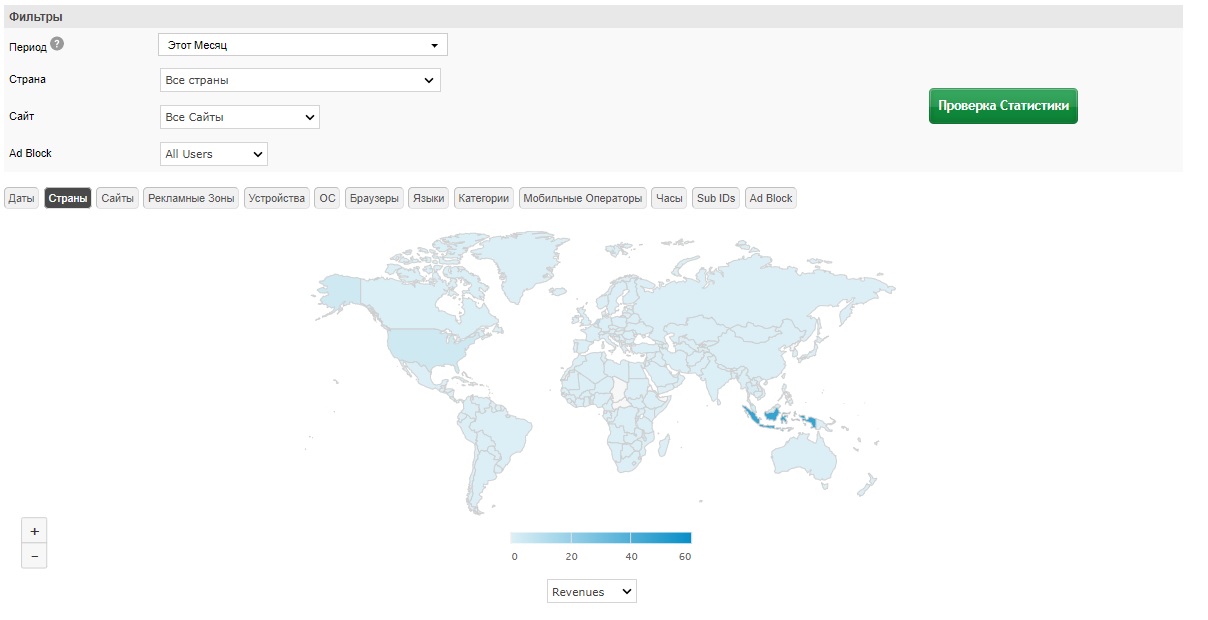Screen dimensions: 1208x620
Task: Switch to the Мобильные Операторы tab
Action: coord(582,198)
